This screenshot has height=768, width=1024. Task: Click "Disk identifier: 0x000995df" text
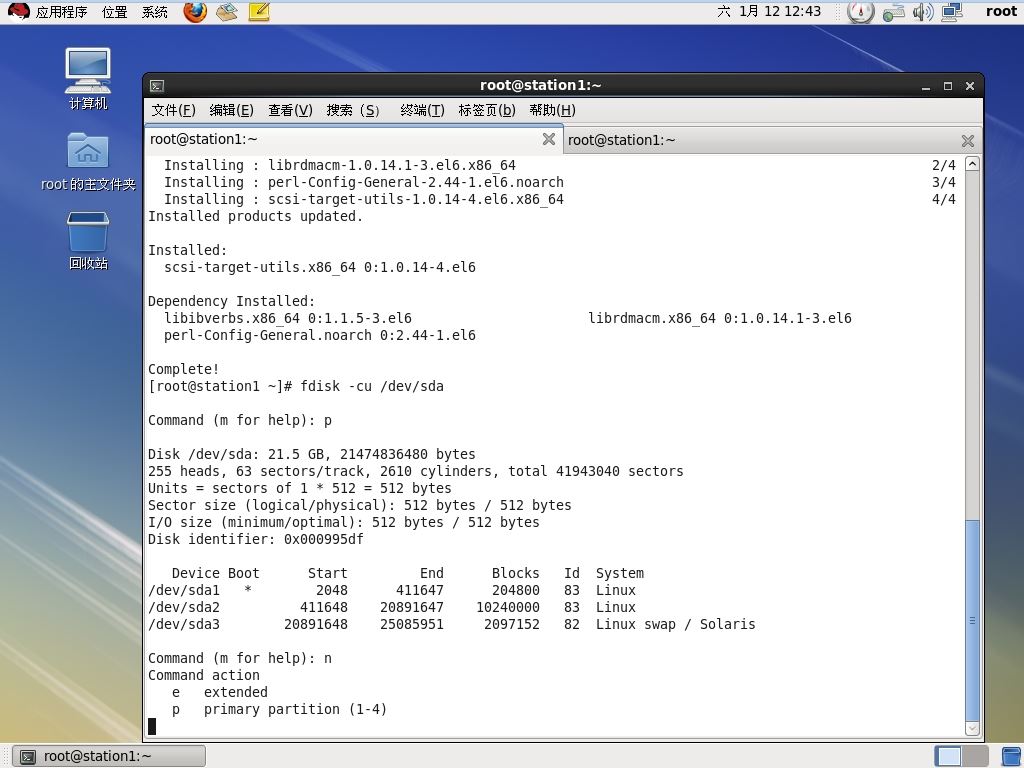[x=255, y=539]
